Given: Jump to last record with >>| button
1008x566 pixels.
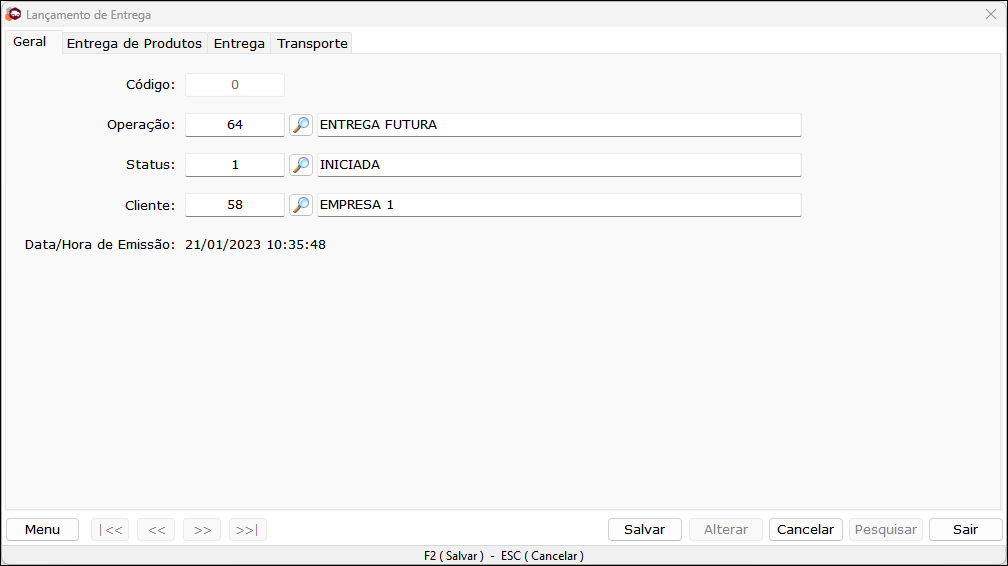Looking at the screenshot, I should click(248, 529).
